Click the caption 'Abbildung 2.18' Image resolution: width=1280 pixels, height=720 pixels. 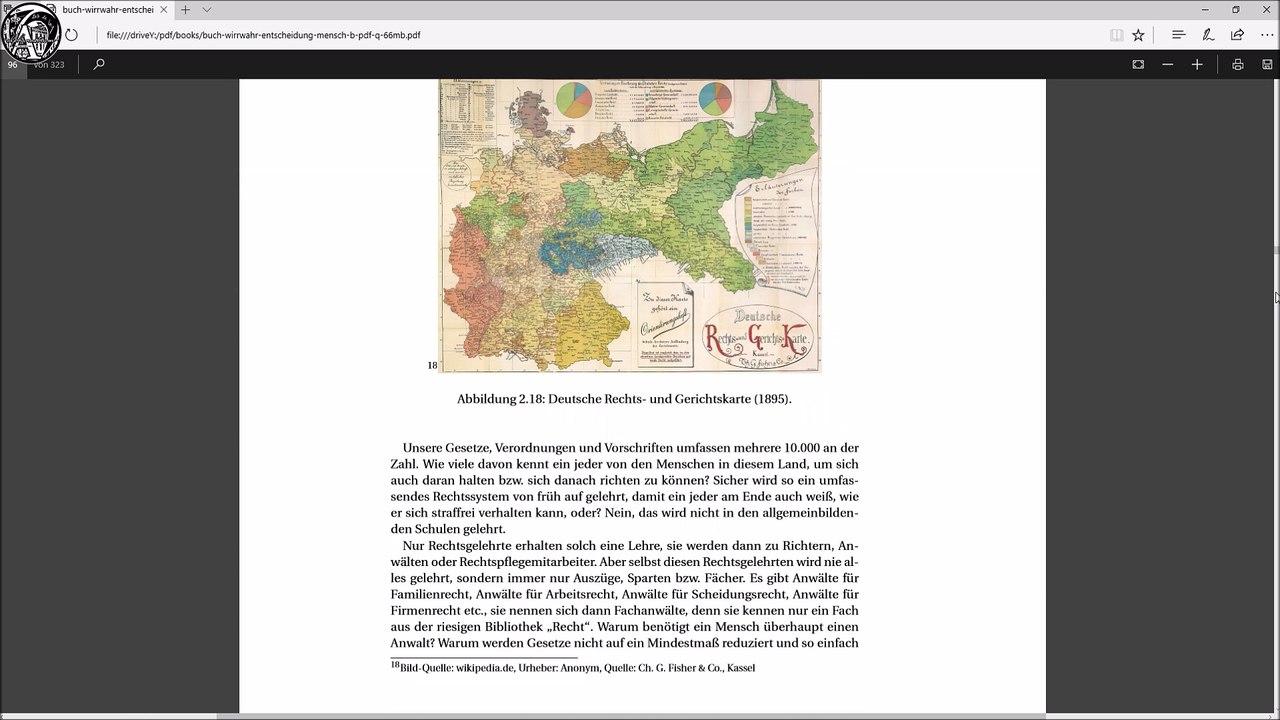(501, 399)
